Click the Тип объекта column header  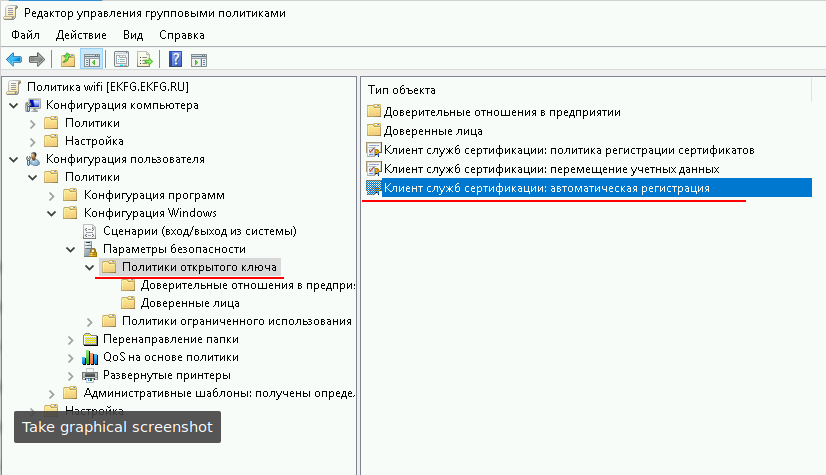coord(401,90)
